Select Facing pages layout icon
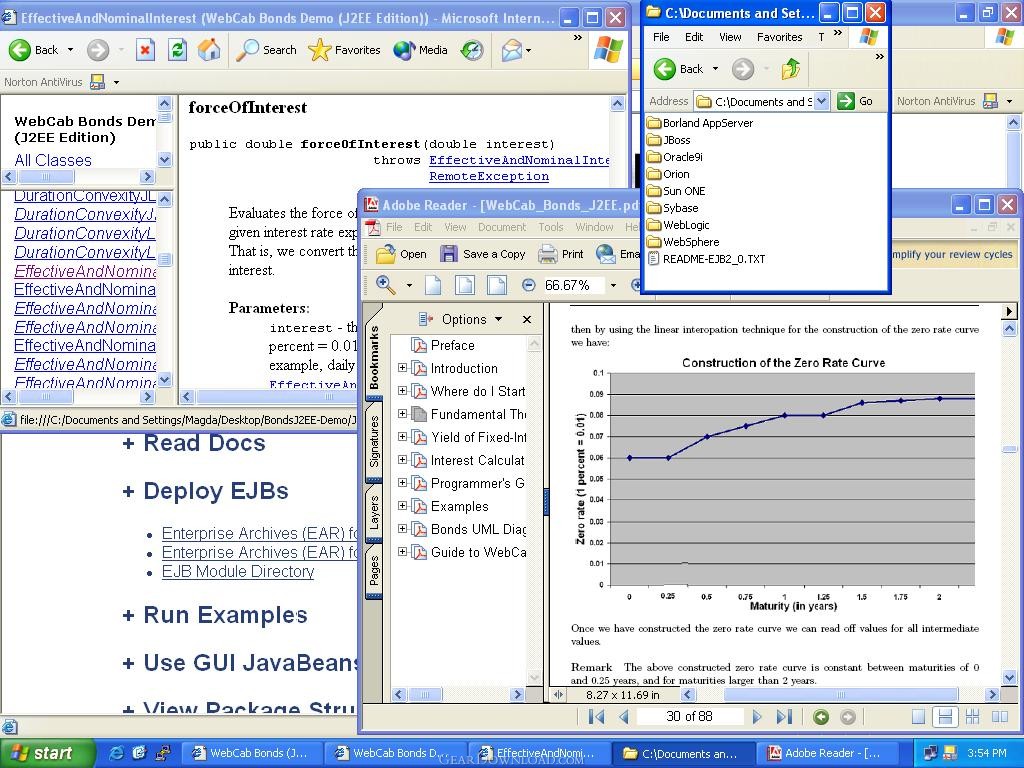 coord(1000,717)
